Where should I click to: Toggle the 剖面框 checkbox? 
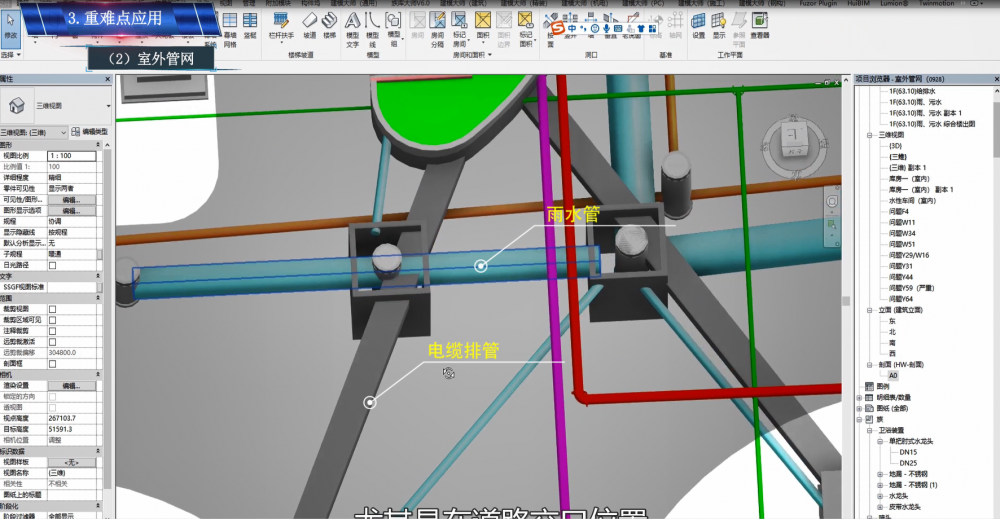[x=52, y=363]
